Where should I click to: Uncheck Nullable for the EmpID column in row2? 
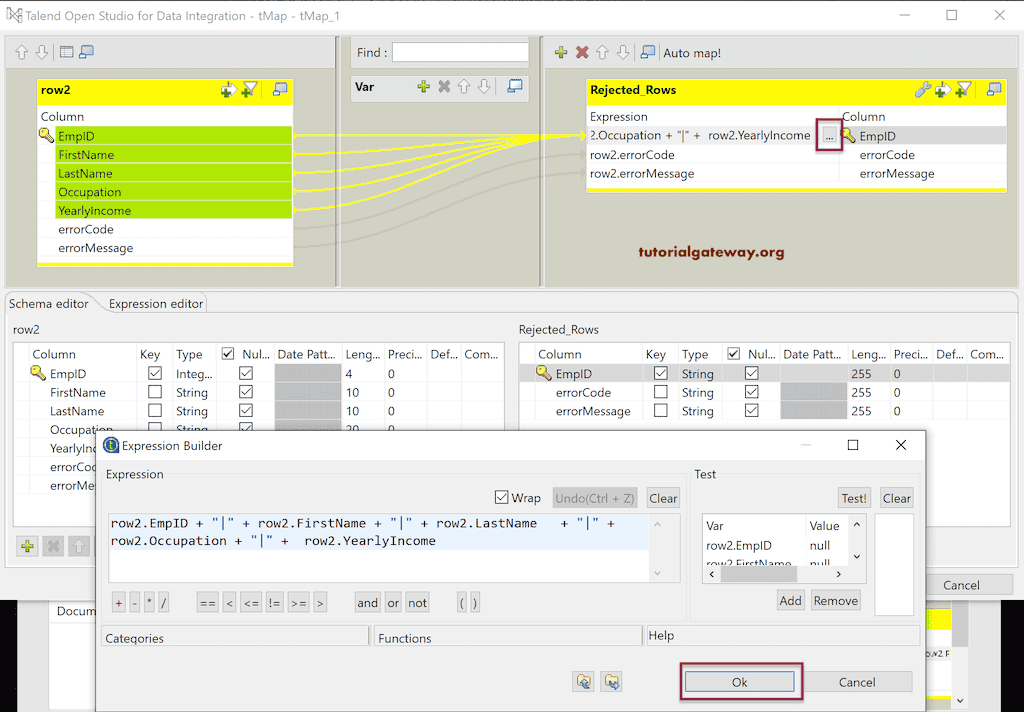[x=245, y=373]
